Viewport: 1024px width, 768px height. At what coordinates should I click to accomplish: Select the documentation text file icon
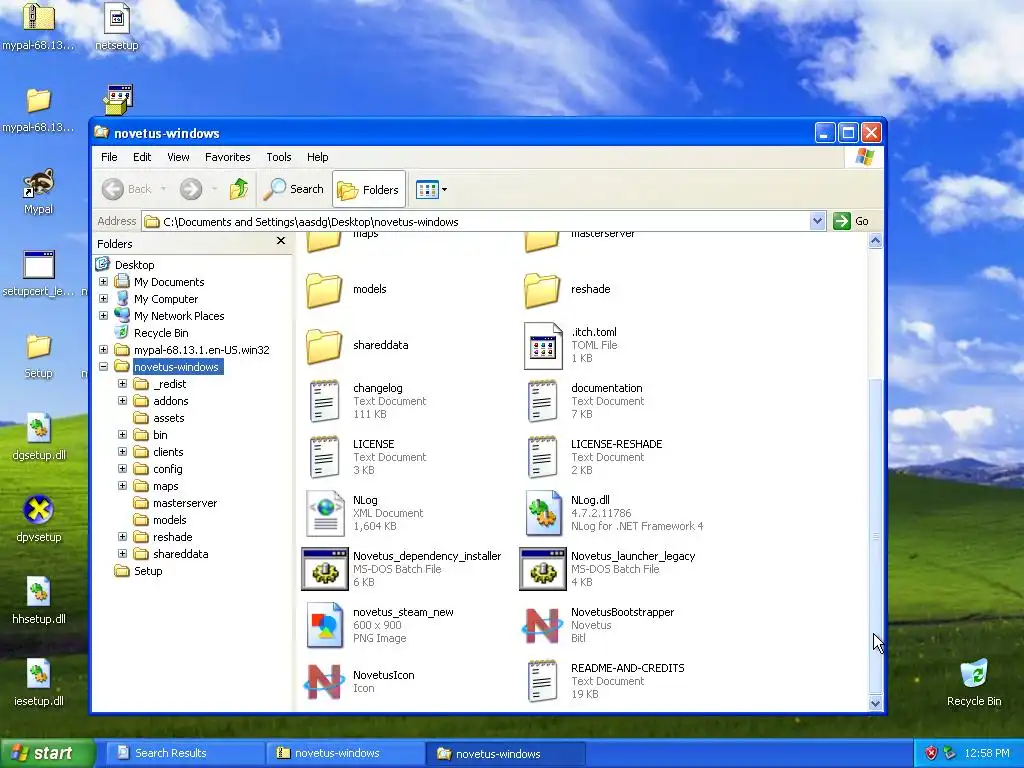coord(542,401)
